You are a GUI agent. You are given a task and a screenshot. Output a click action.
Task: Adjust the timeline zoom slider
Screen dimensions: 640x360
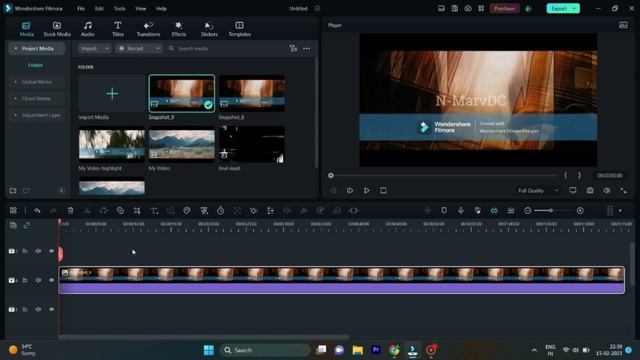[550, 211]
